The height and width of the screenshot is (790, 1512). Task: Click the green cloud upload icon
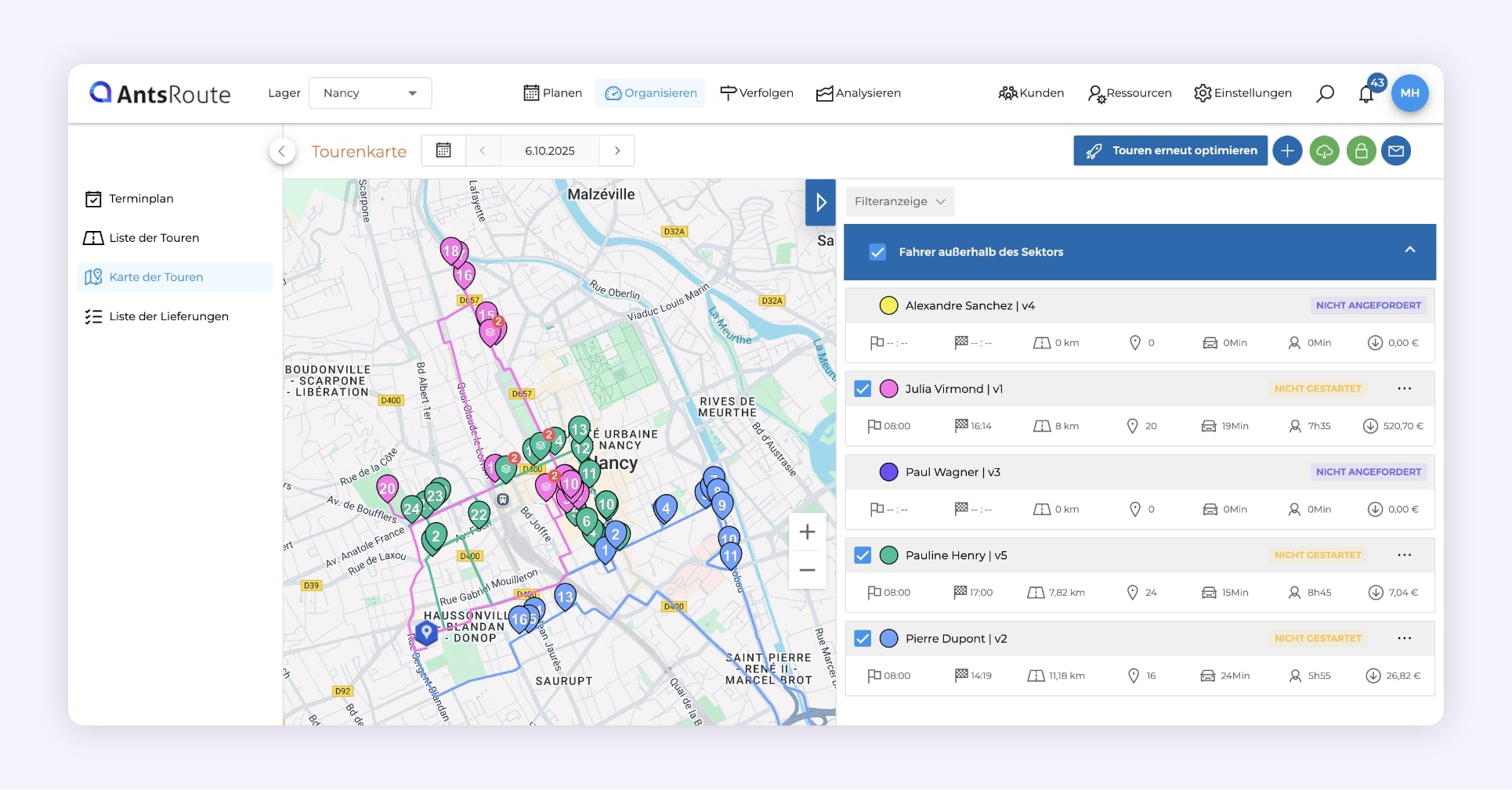1324,151
